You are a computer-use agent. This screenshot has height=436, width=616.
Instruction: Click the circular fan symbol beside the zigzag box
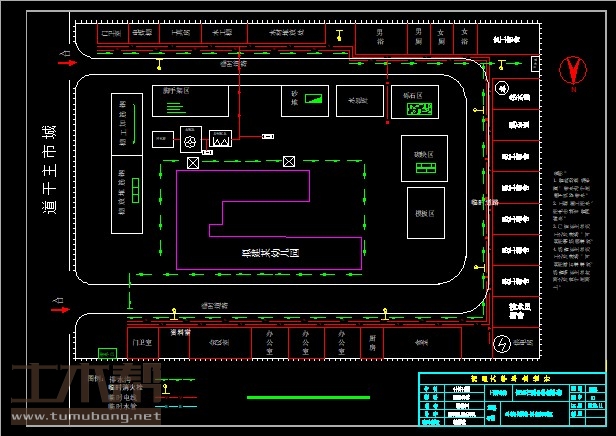coord(190,143)
